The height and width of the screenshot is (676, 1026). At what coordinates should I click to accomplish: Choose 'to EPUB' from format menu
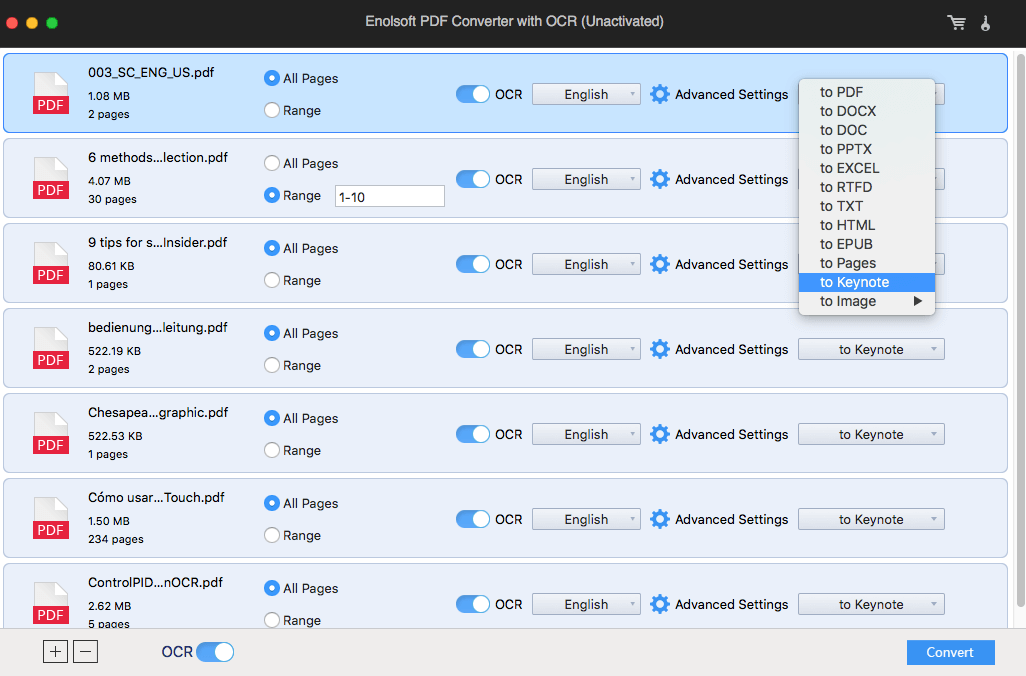866,244
